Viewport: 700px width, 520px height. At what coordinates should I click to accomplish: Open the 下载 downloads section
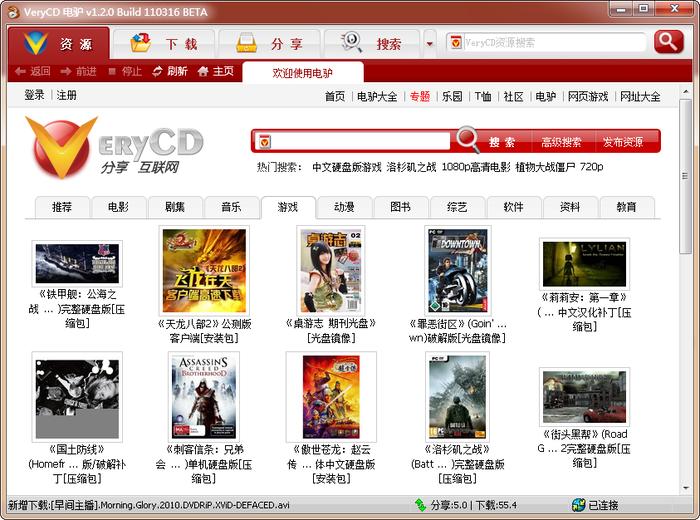click(163, 44)
